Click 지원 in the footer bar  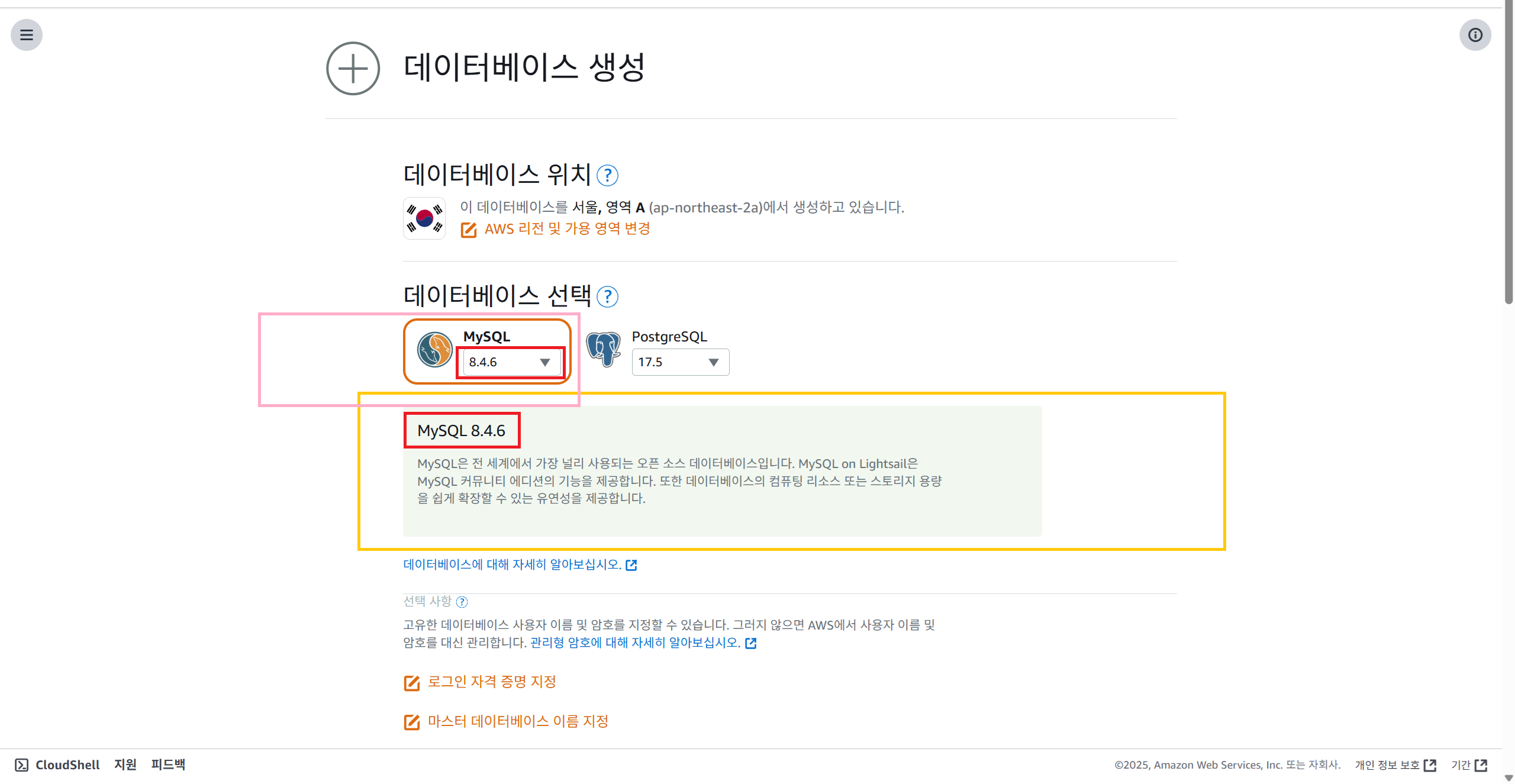click(125, 765)
